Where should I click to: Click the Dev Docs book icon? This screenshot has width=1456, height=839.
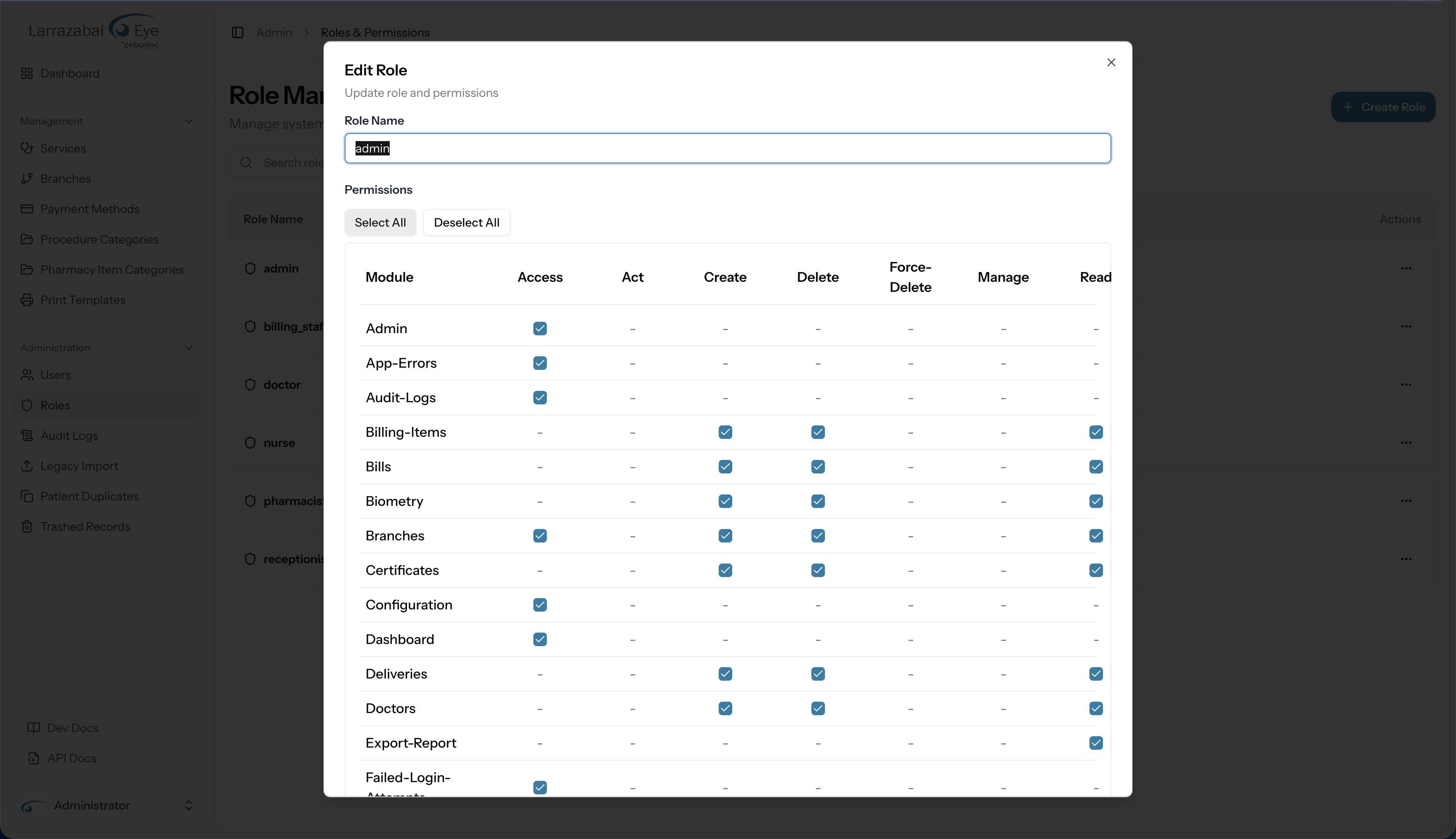33,728
